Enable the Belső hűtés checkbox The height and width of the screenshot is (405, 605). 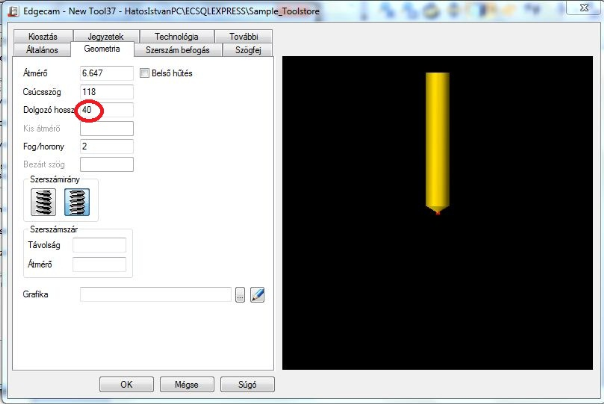(145, 73)
